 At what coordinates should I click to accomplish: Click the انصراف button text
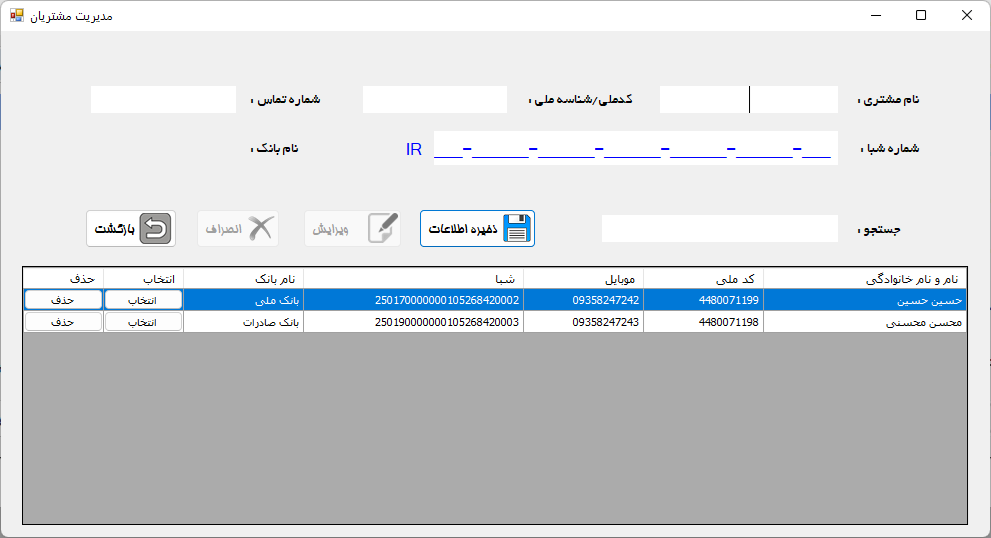[224, 229]
